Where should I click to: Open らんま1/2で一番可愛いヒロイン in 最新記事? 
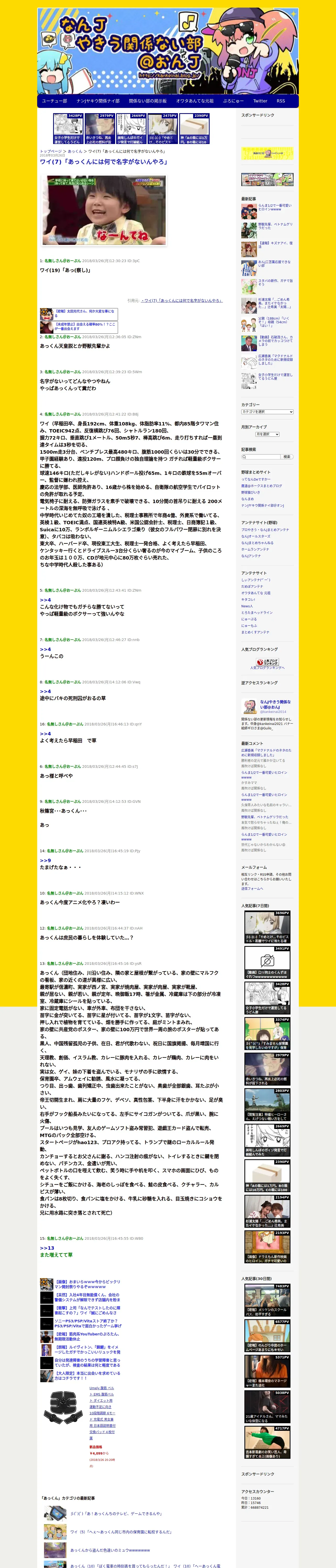[x=275, y=207]
